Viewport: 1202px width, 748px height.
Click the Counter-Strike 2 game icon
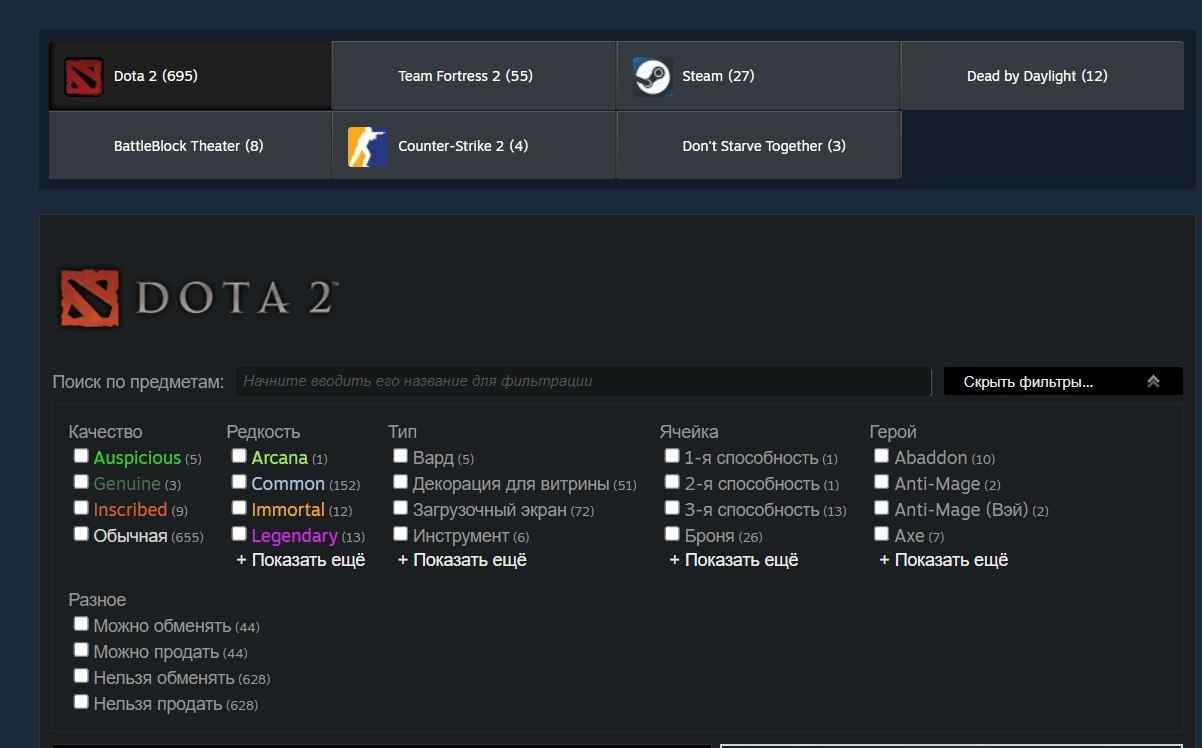click(x=368, y=146)
